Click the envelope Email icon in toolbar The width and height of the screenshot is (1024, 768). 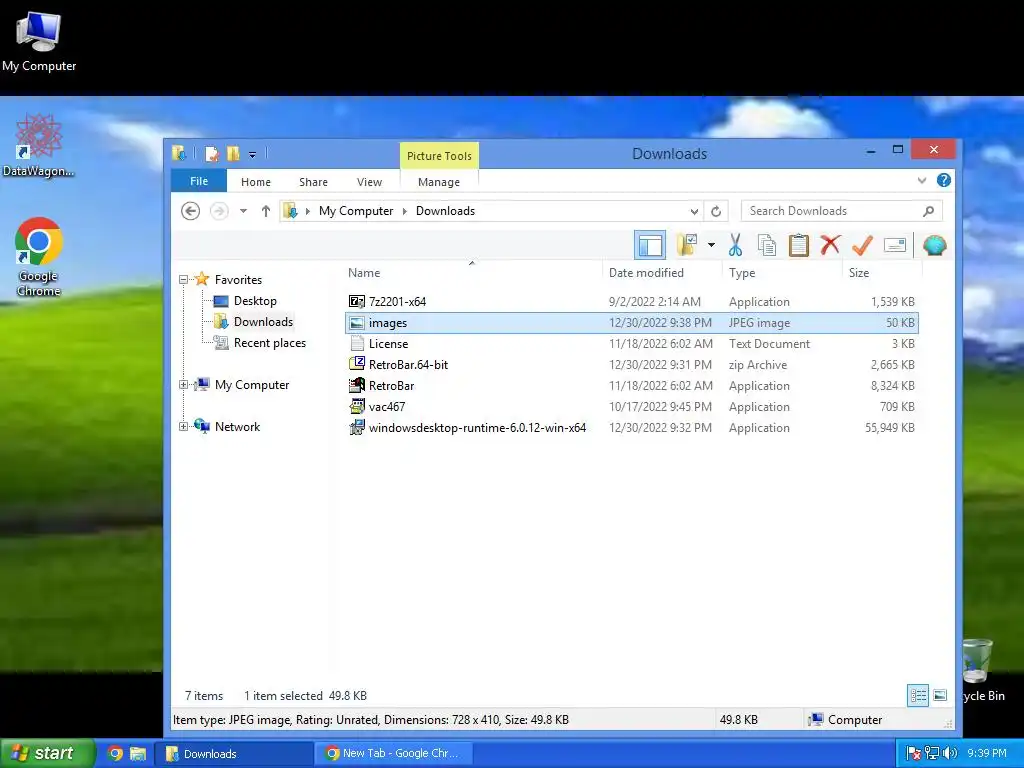click(x=895, y=246)
